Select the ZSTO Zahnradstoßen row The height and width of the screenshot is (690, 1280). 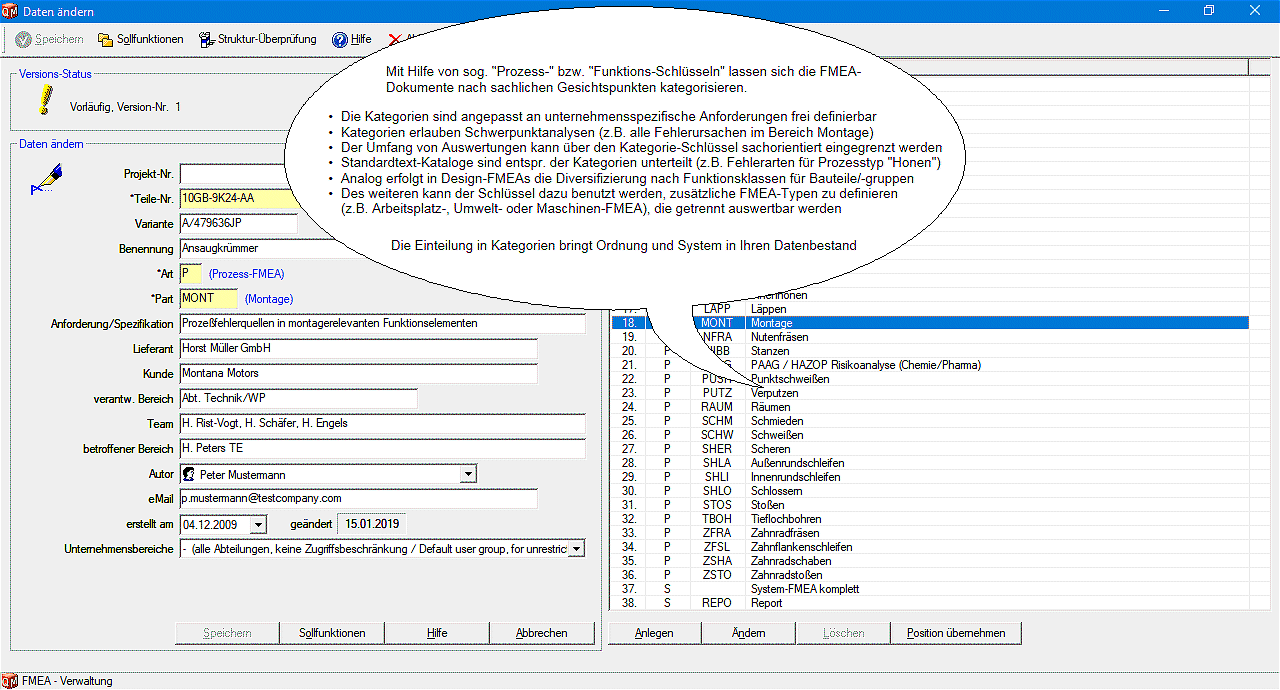[x=929, y=575]
